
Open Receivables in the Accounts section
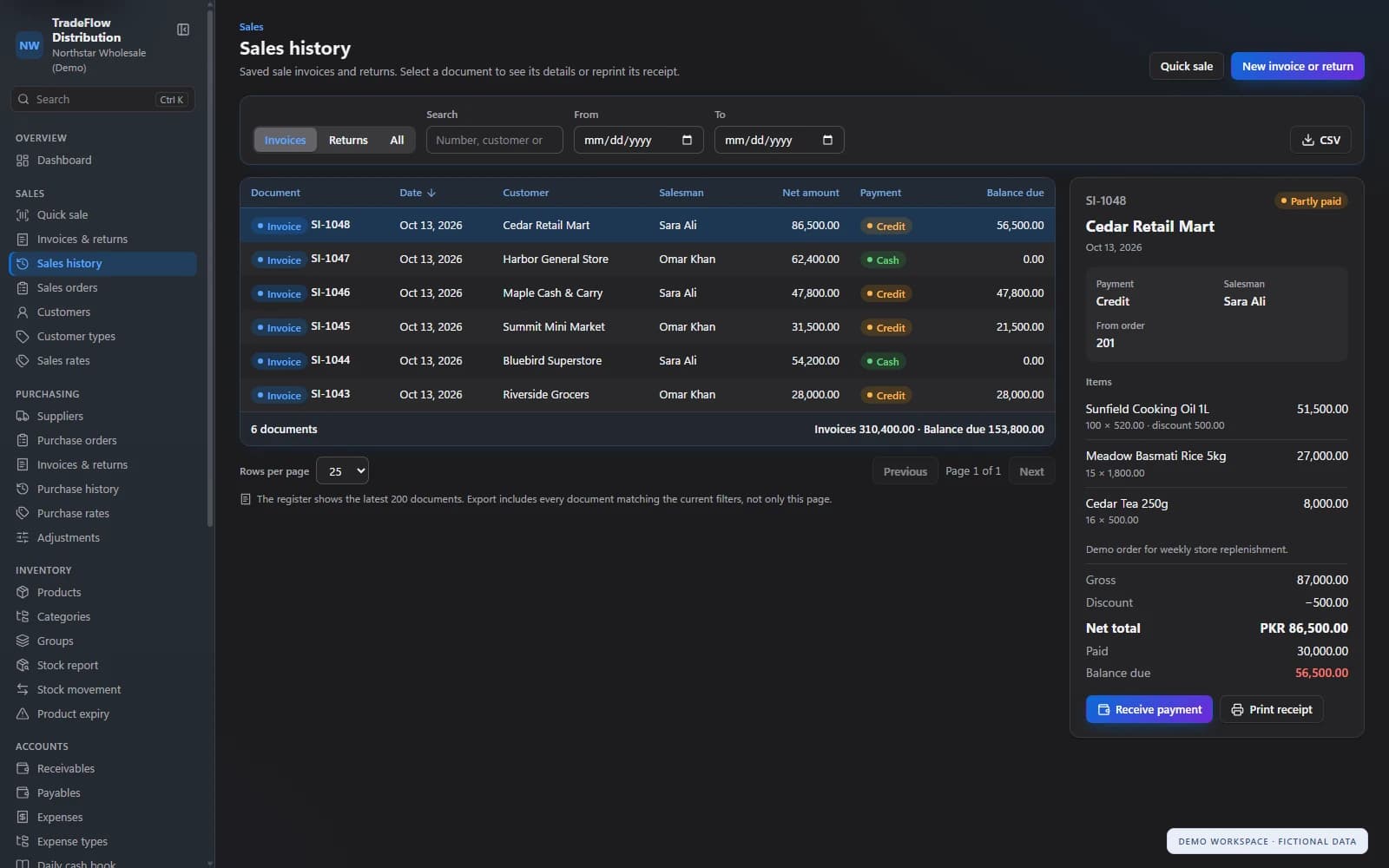pos(102,769)
